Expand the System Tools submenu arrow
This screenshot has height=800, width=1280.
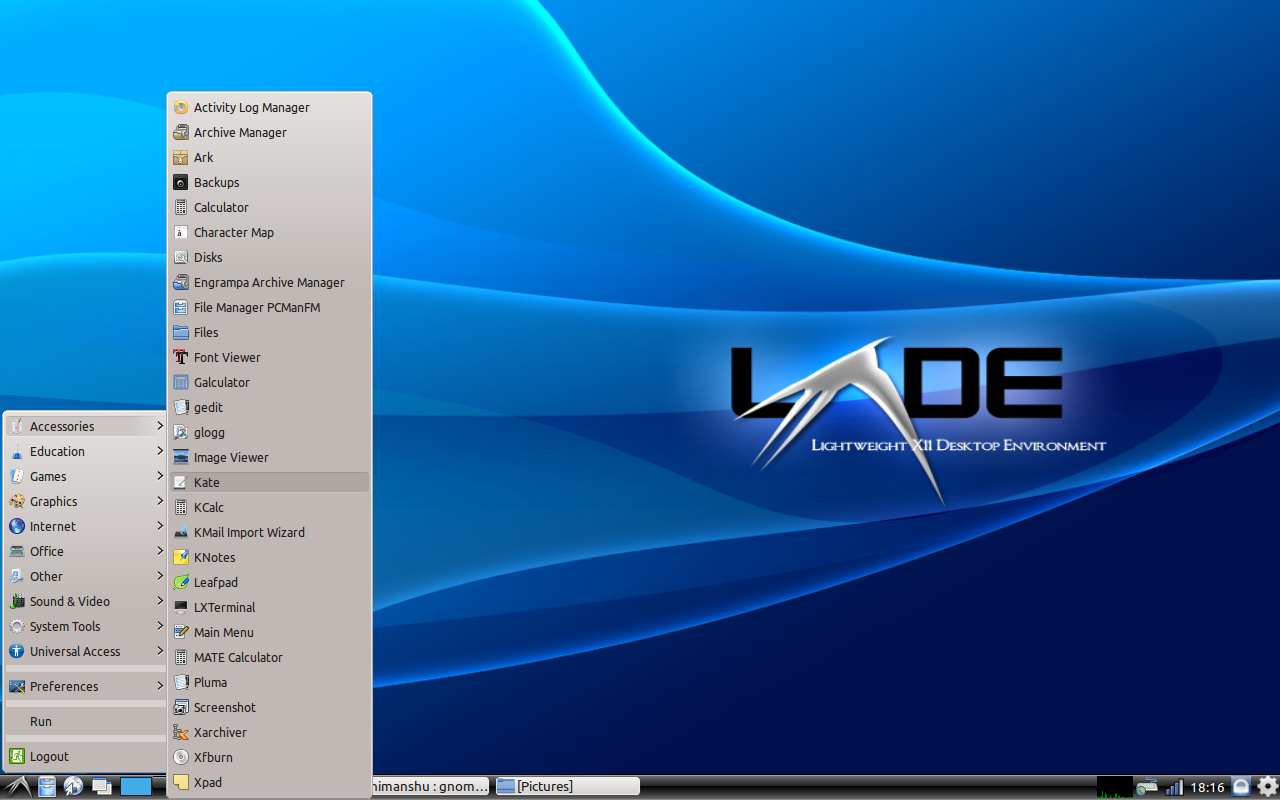160,626
